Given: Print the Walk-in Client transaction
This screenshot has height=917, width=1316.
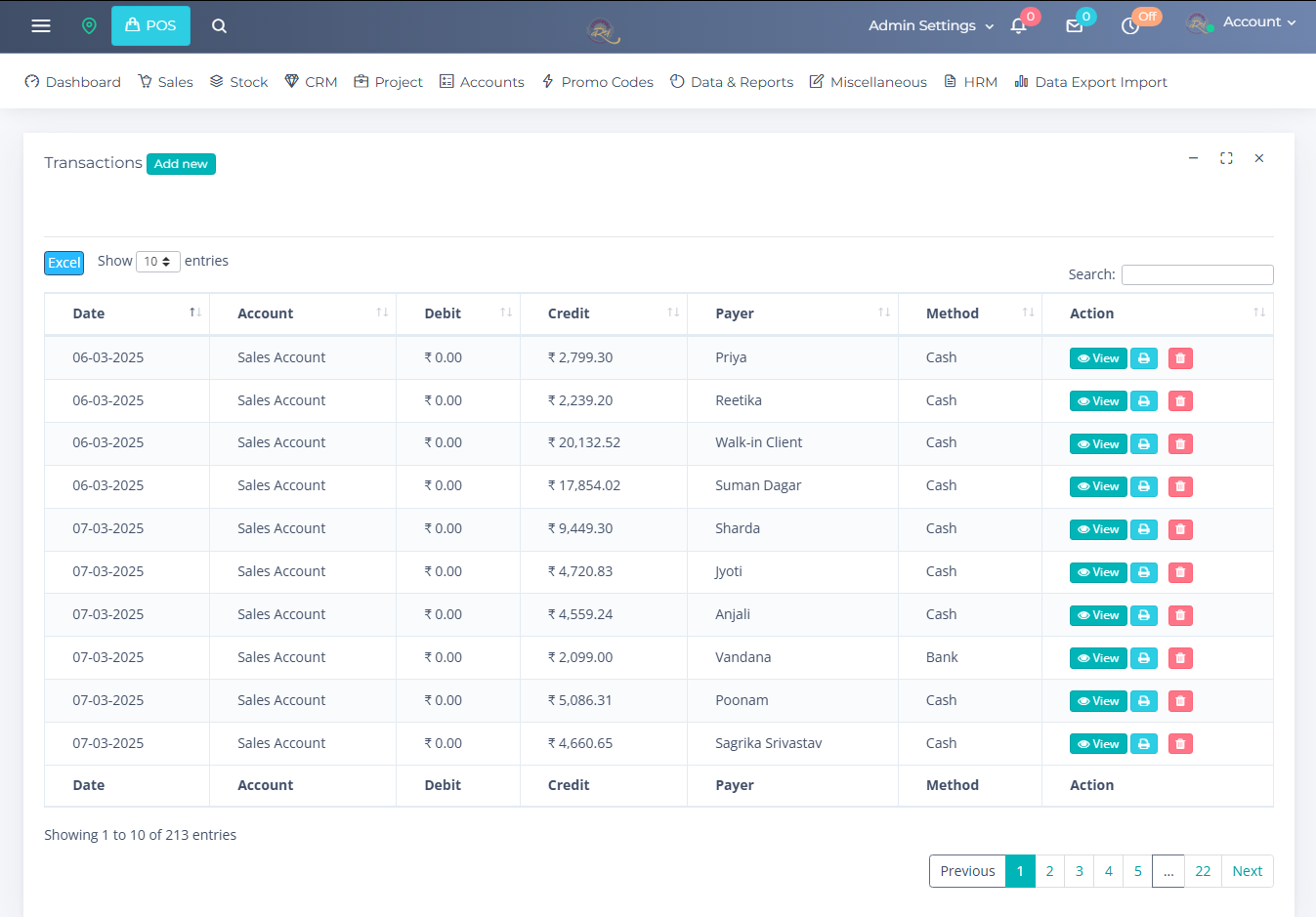Looking at the screenshot, I should point(1144,444).
